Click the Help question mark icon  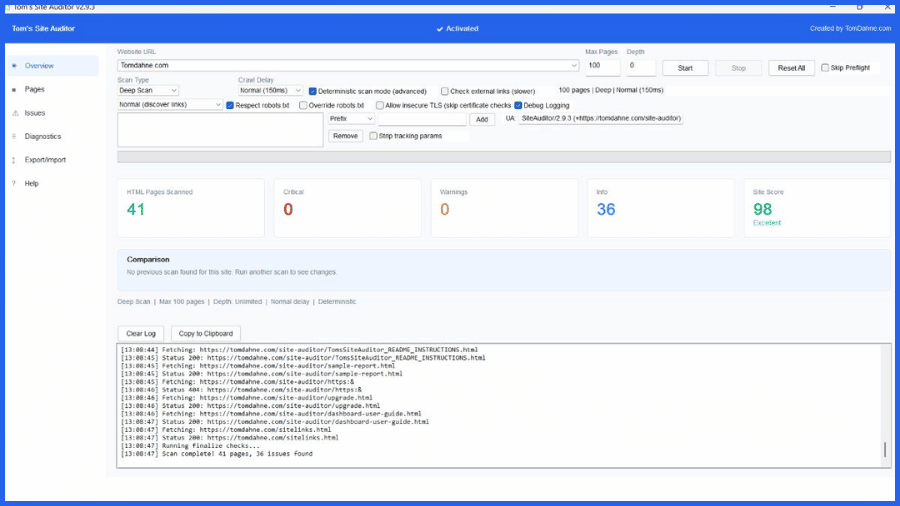click(14, 184)
